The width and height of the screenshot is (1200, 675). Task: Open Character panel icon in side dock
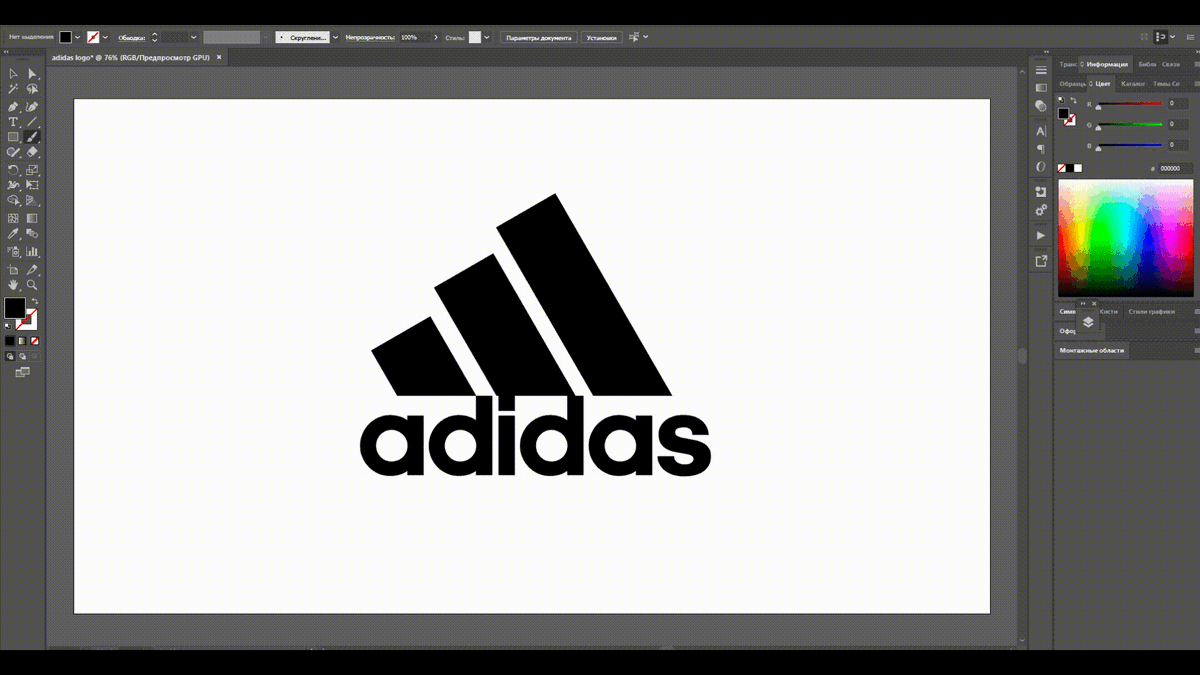[1041, 131]
